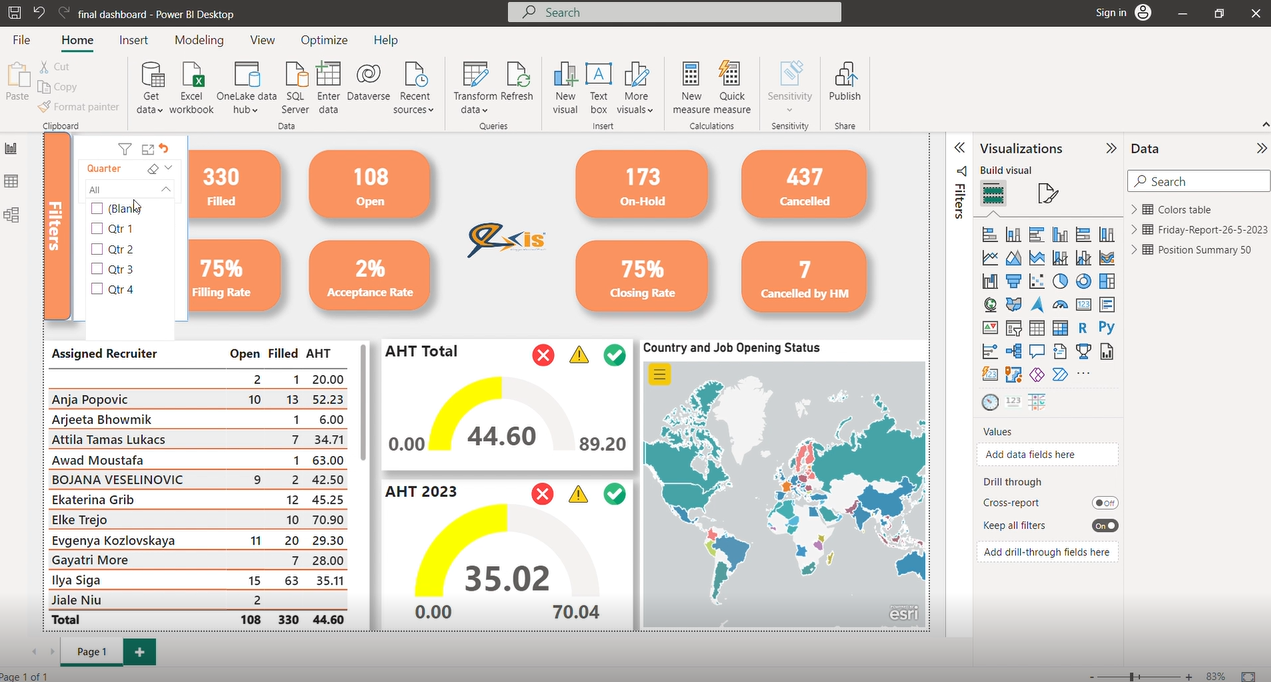The image size is (1271, 682).
Task: Open the Get data dropdown
Action: click(x=150, y=88)
